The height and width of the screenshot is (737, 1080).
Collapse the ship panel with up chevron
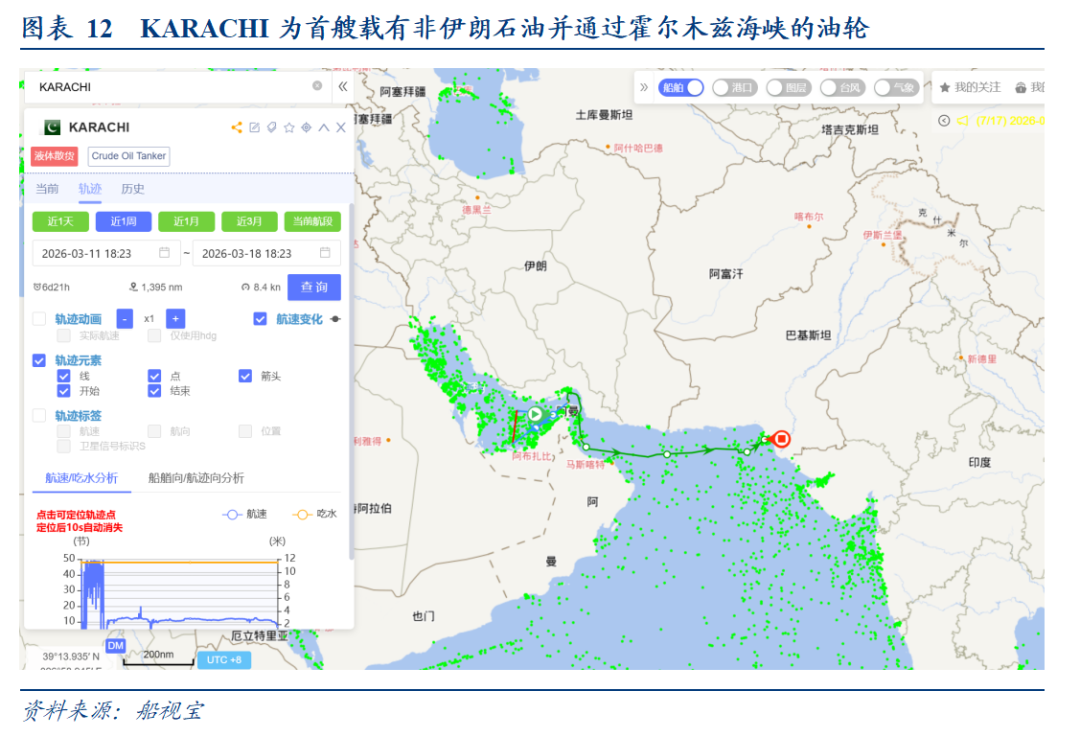coord(324,128)
